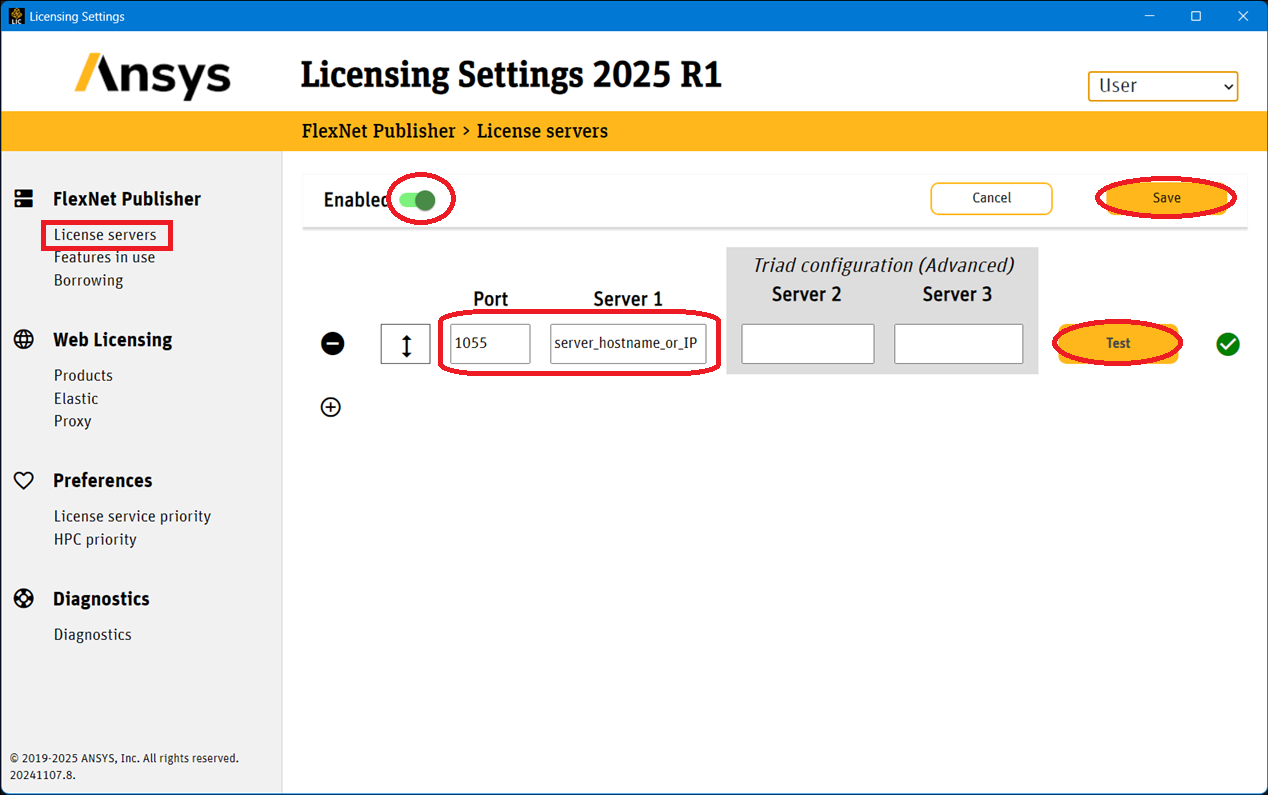Open Features in use page
Image resolution: width=1268 pixels, height=795 pixels.
coord(104,257)
